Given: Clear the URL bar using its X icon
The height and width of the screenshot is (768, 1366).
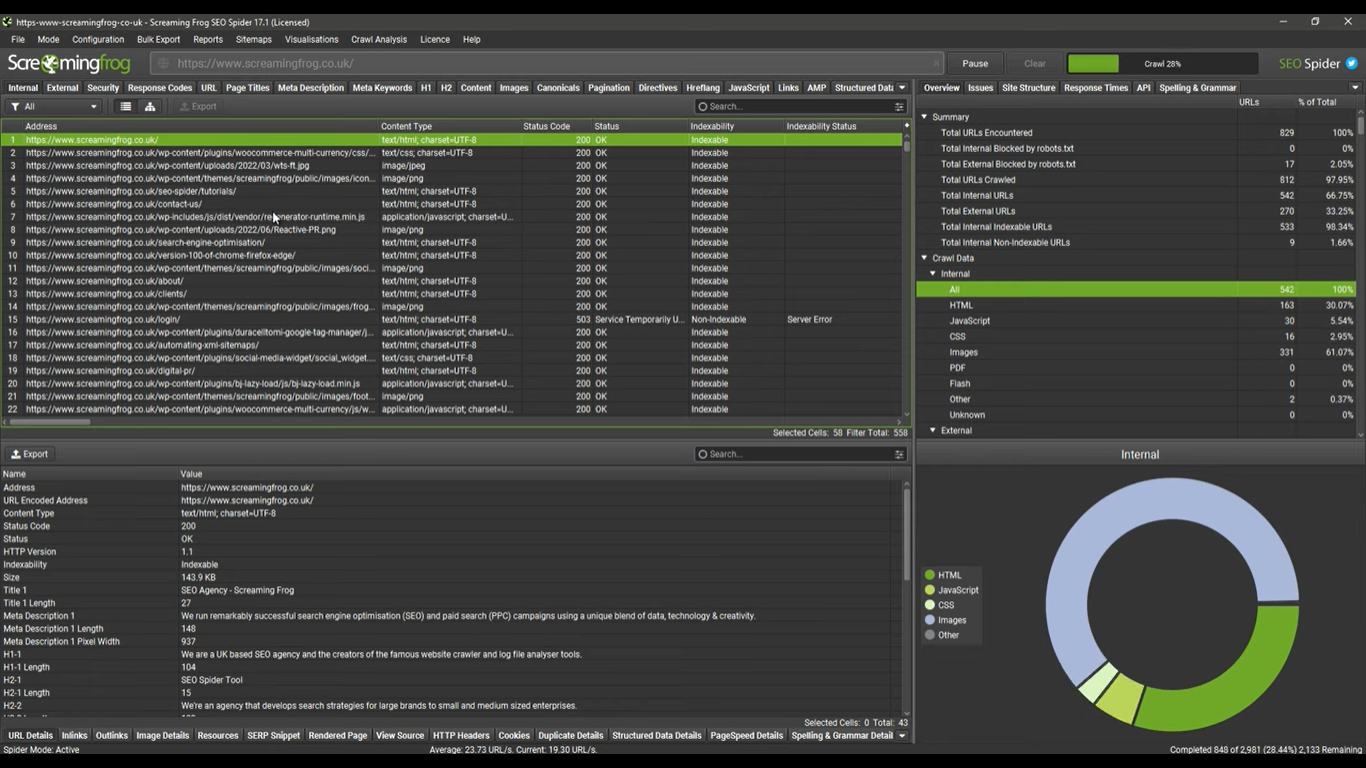Looking at the screenshot, I should 936,63.
